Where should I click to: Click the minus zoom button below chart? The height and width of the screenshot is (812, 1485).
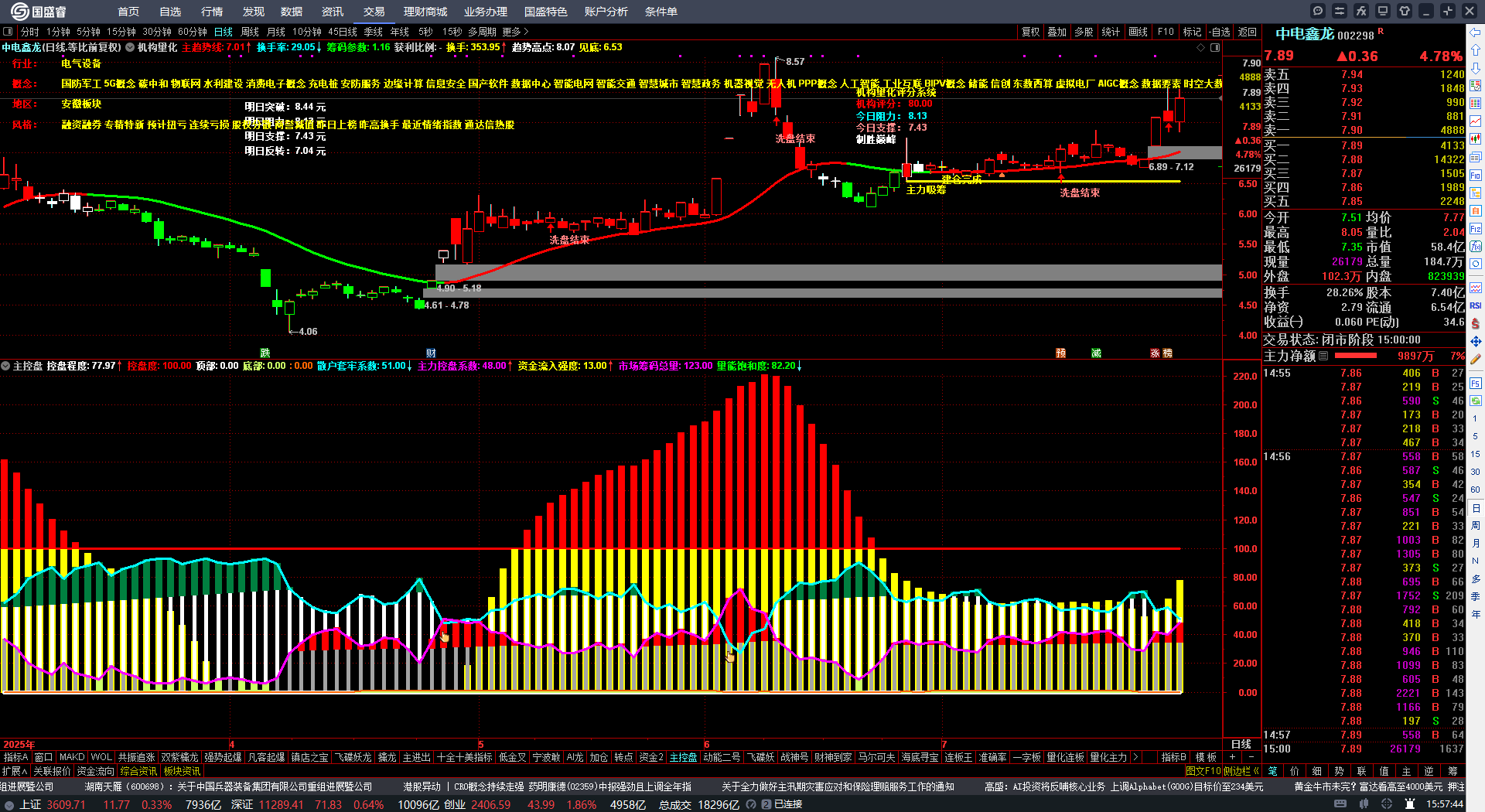tap(1251, 757)
